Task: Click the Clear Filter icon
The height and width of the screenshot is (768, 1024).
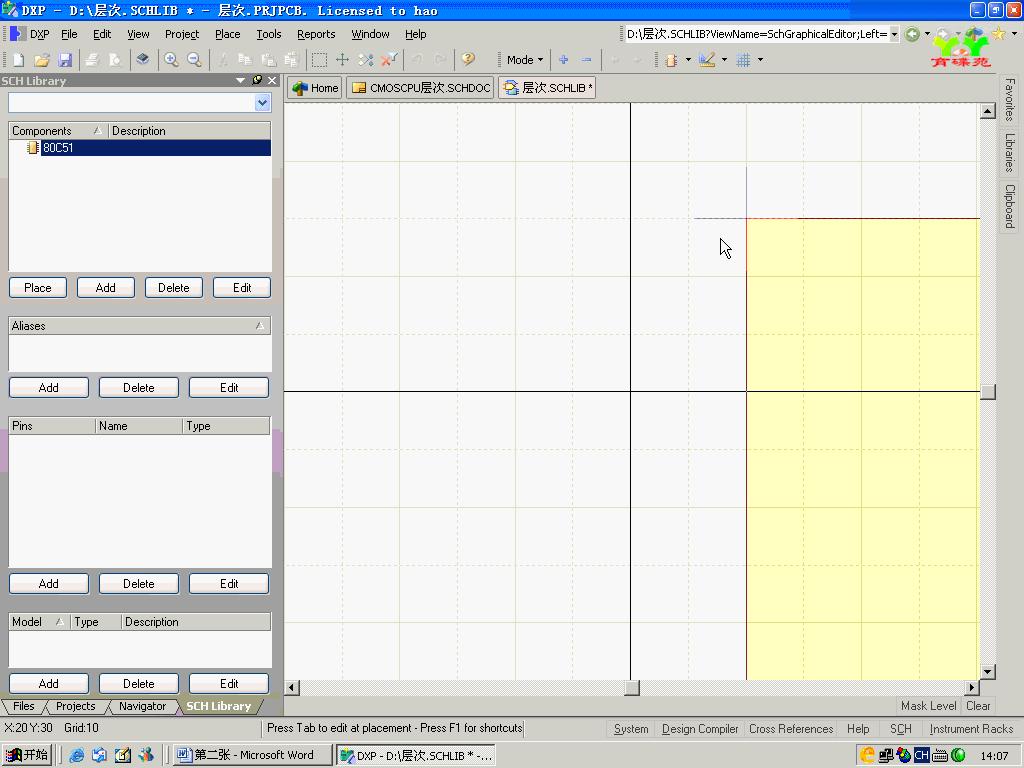Action: tap(389, 60)
